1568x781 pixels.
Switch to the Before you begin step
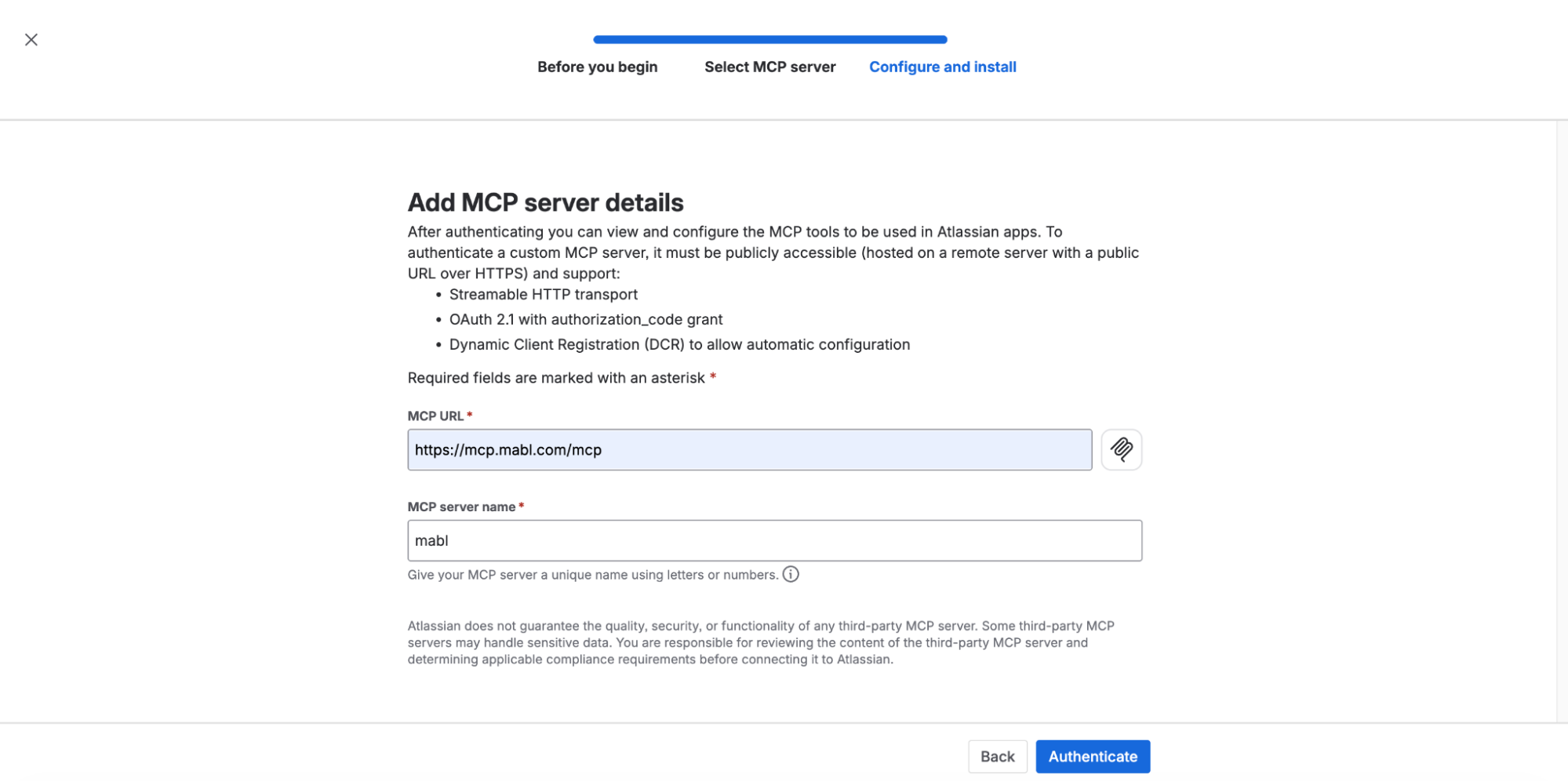(597, 67)
